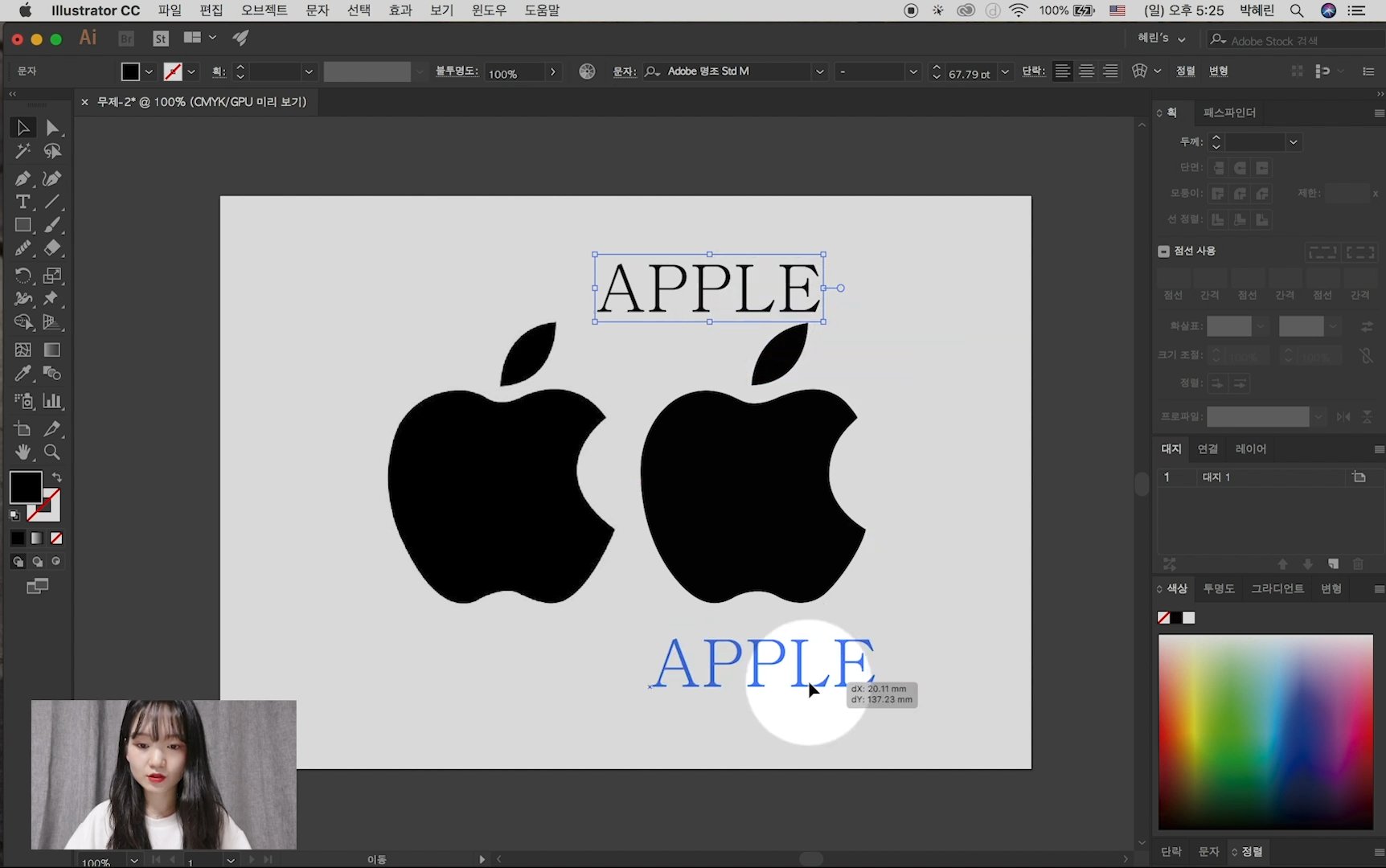The width and height of the screenshot is (1386, 868).
Task: Open the fill color dropdown arrow
Action: tap(149, 72)
